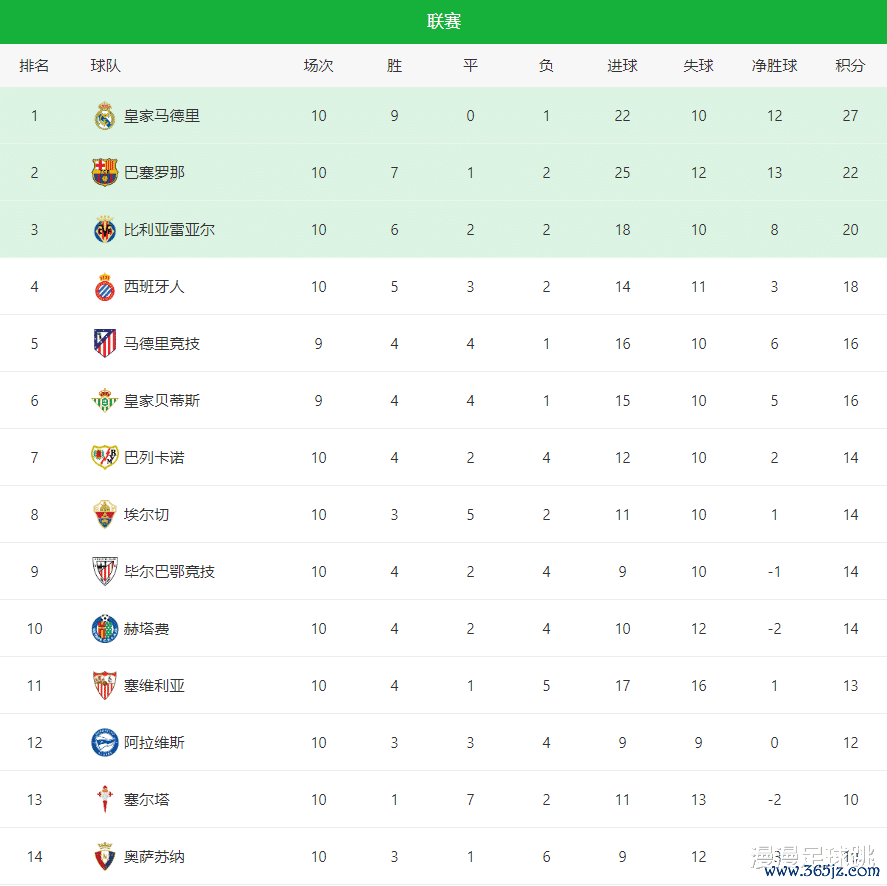Click the Espanyol club crest
This screenshot has width=887, height=886.
tap(105, 287)
